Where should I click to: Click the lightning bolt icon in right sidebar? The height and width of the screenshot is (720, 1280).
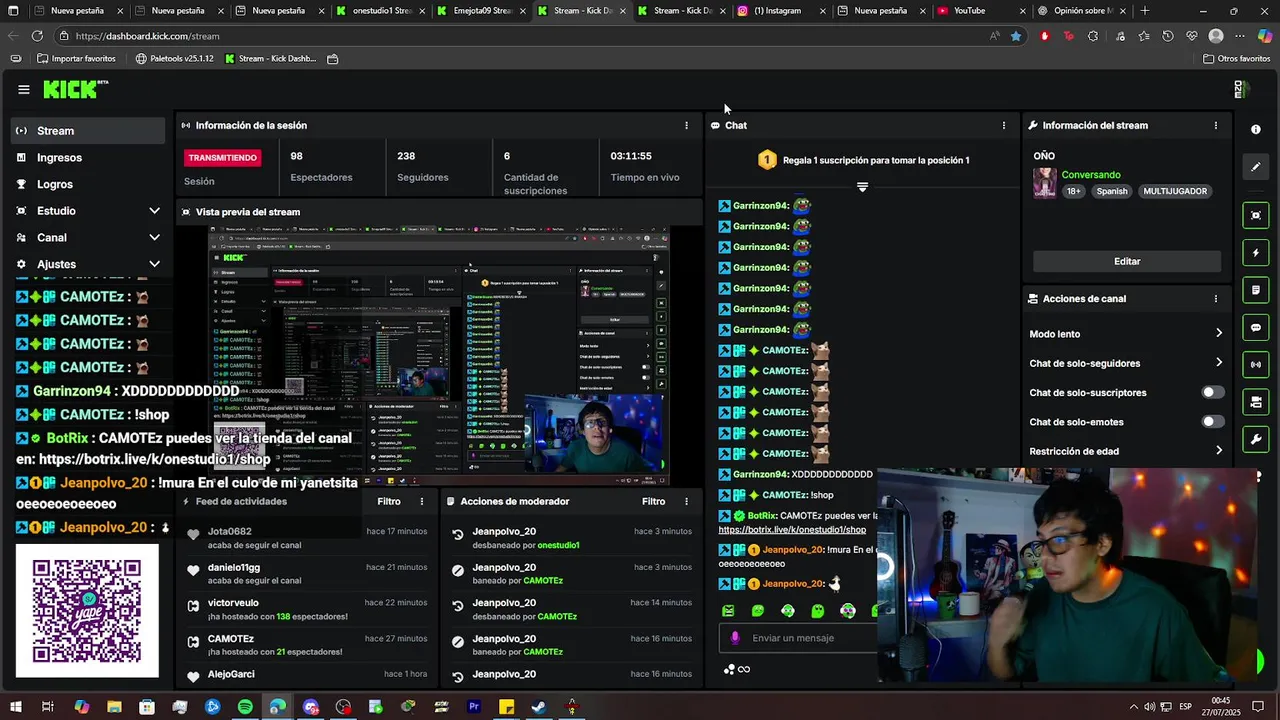pos(1256,253)
